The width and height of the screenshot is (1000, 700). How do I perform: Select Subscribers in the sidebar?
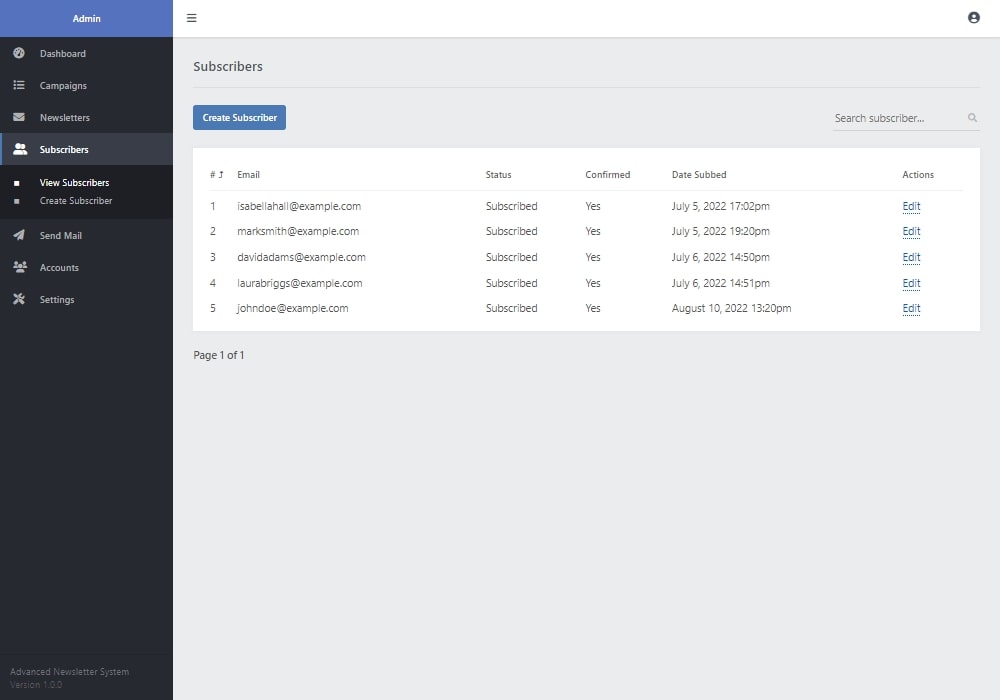[x=86, y=149]
